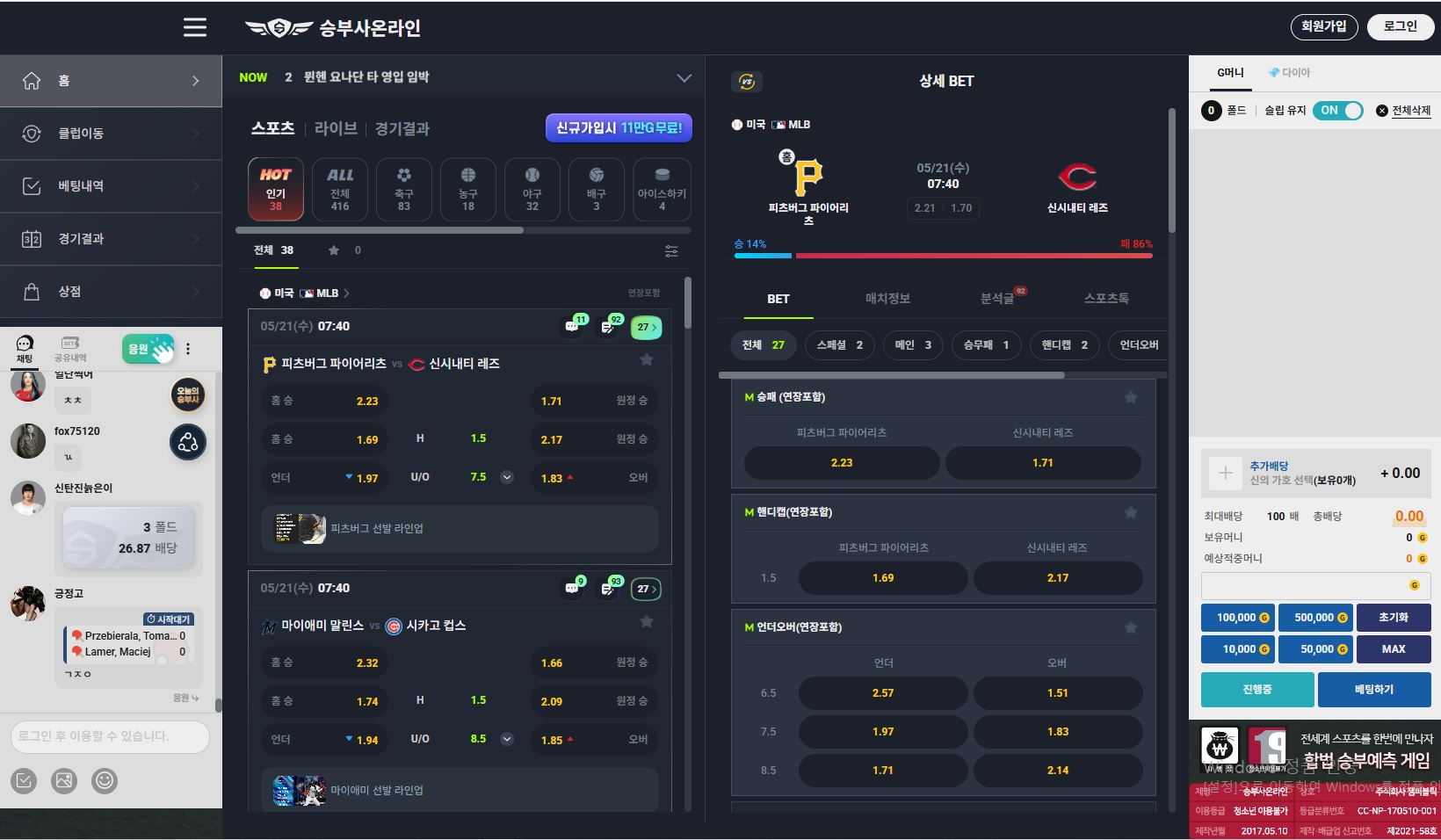Open 27 markets arrow on Miami match

pyautogui.click(x=646, y=589)
